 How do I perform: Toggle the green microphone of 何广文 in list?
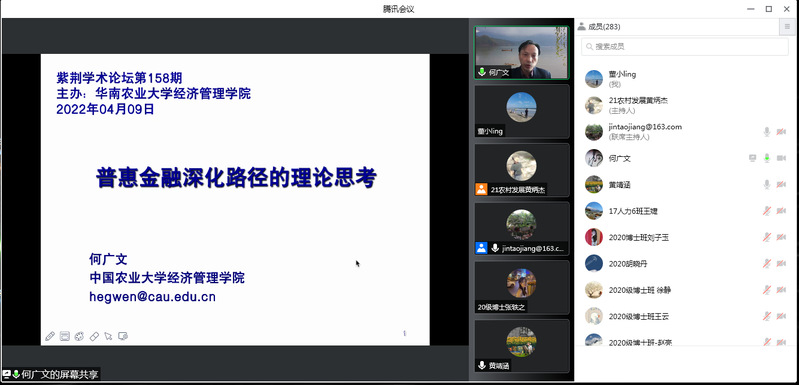click(766, 158)
